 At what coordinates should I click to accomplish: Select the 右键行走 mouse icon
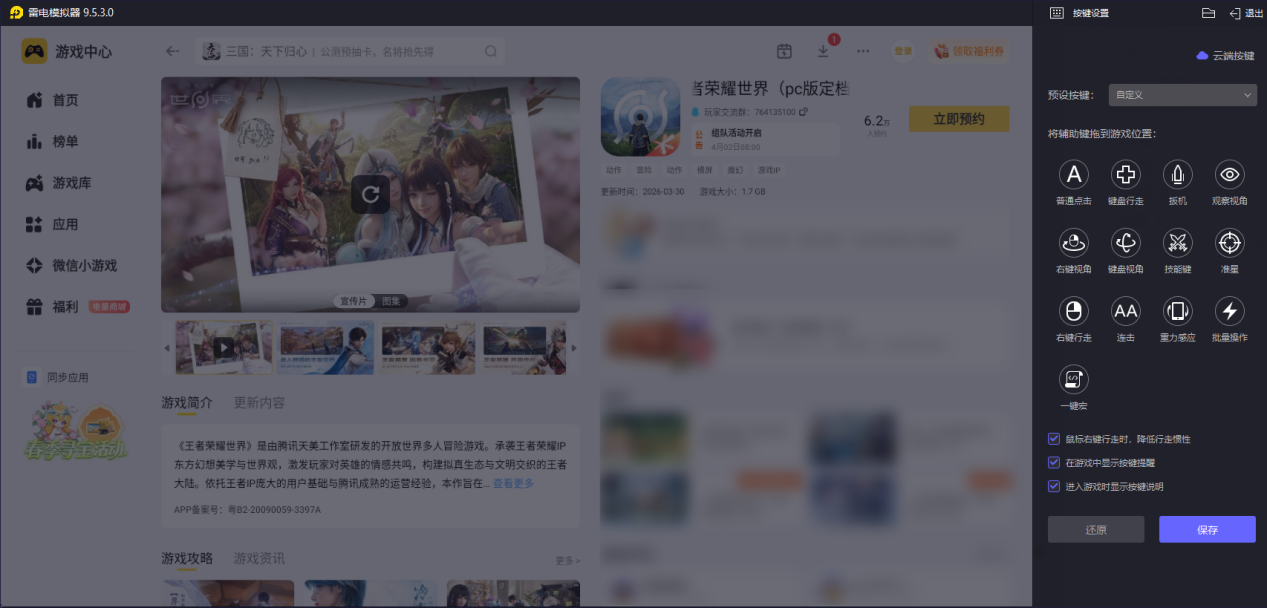click(x=1074, y=311)
